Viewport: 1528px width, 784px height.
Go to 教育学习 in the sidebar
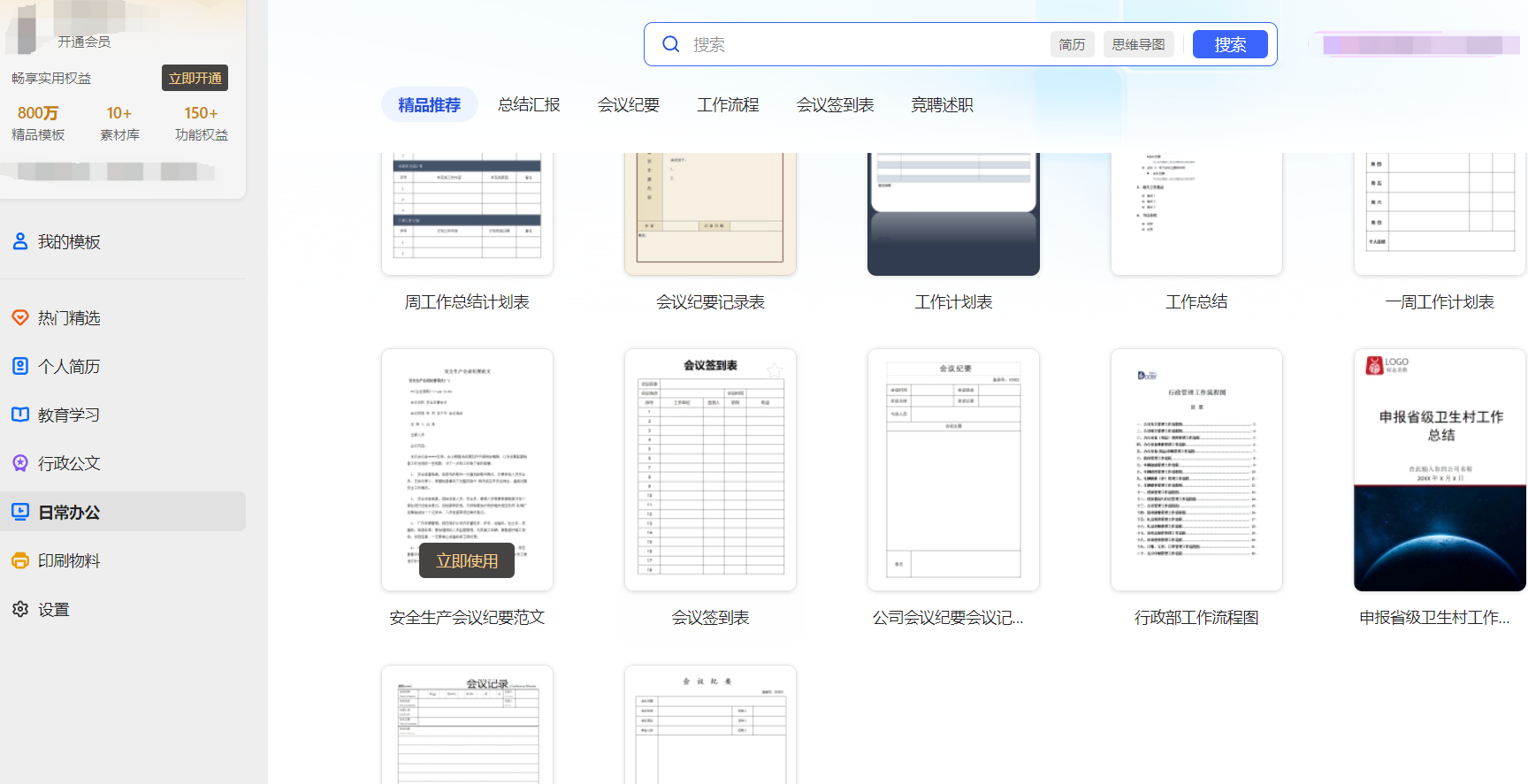click(x=123, y=415)
